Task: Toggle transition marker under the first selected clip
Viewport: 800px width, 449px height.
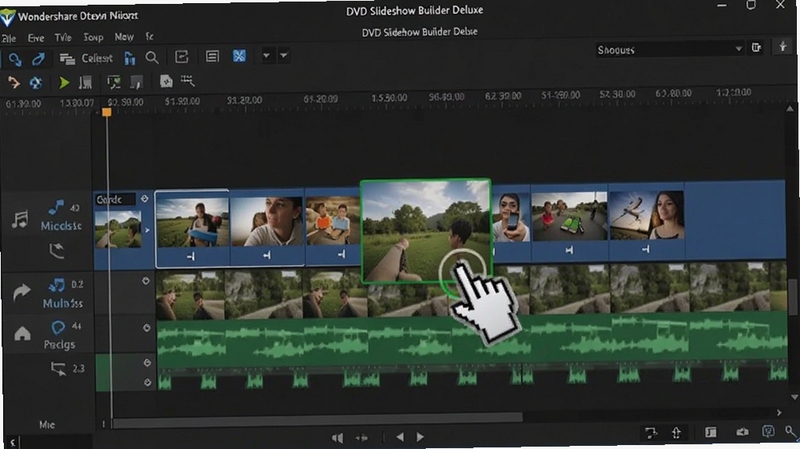Action: coord(191,257)
